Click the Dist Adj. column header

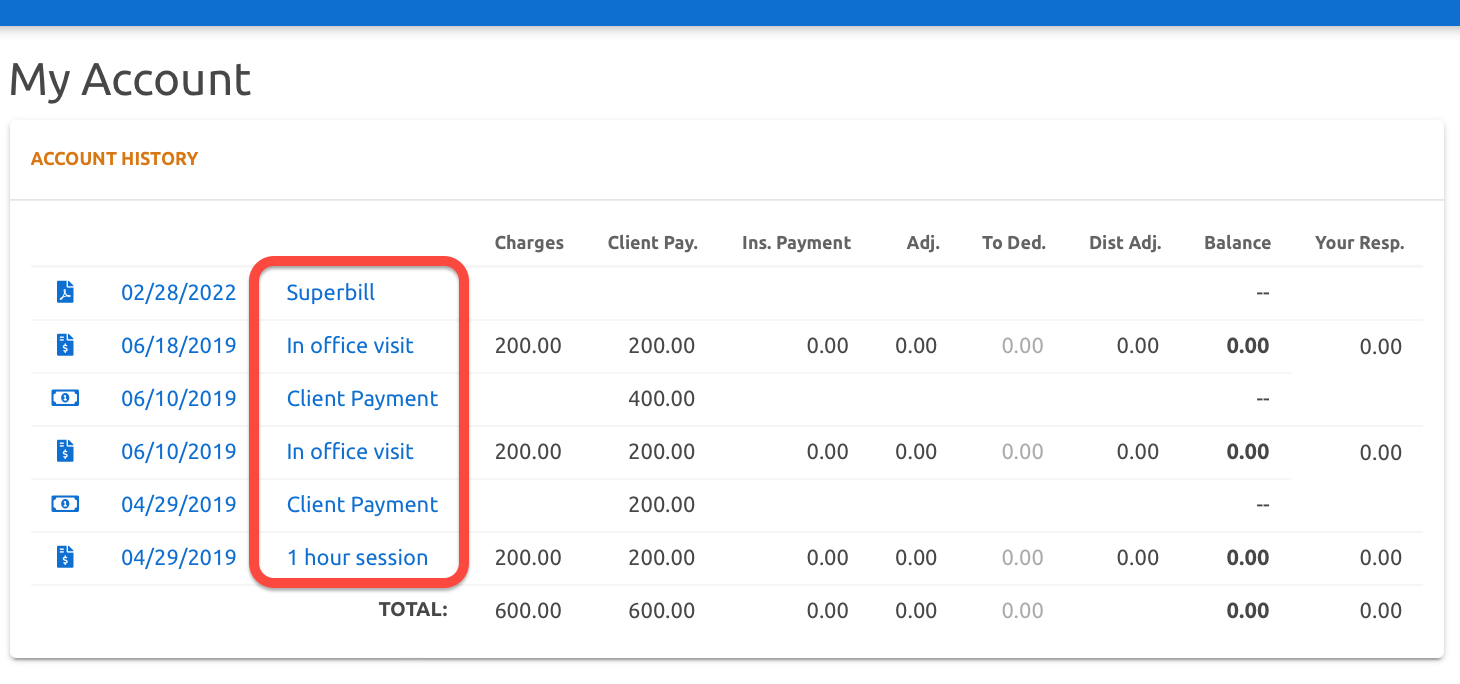pyautogui.click(x=1125, y=242)
